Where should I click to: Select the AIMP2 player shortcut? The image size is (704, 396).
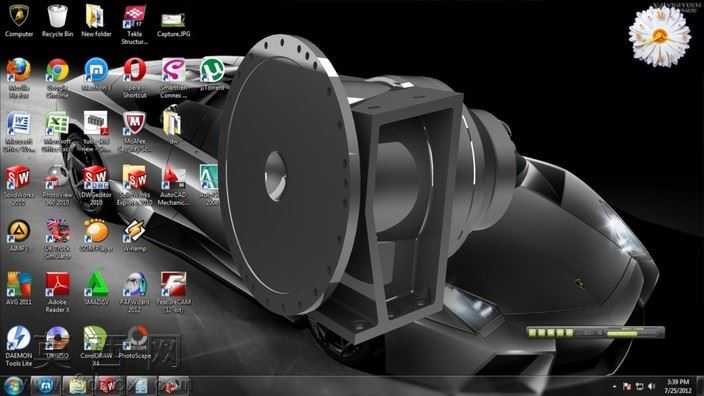(19, 236)
